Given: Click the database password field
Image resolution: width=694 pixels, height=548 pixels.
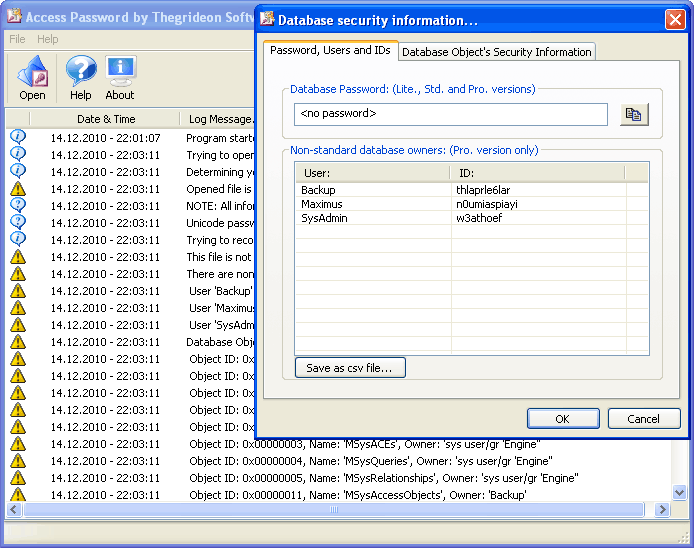Looking at the screenshot, I should (x=451, y=114).
